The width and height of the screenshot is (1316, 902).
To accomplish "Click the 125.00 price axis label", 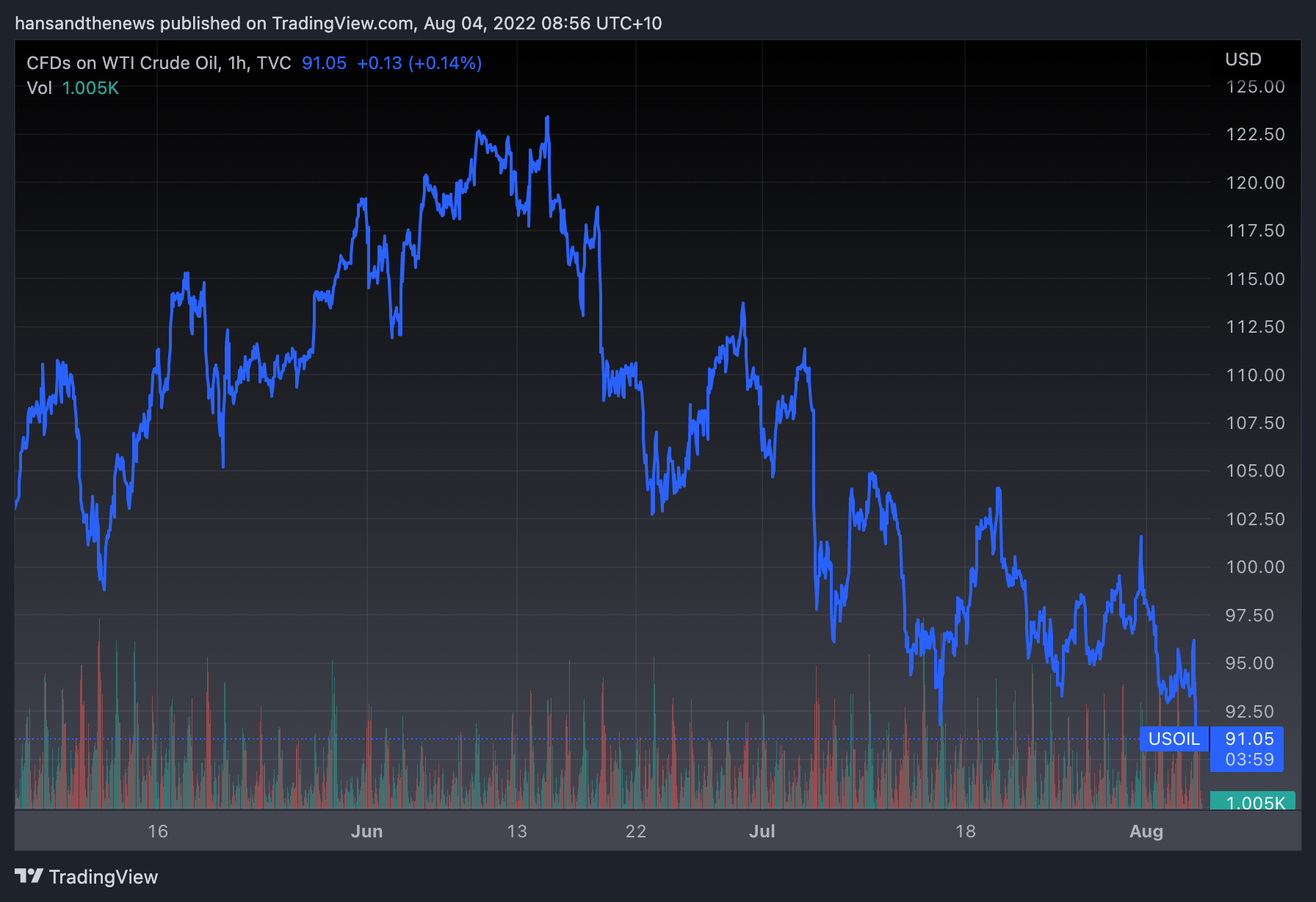I will (x=1255, y=87).
